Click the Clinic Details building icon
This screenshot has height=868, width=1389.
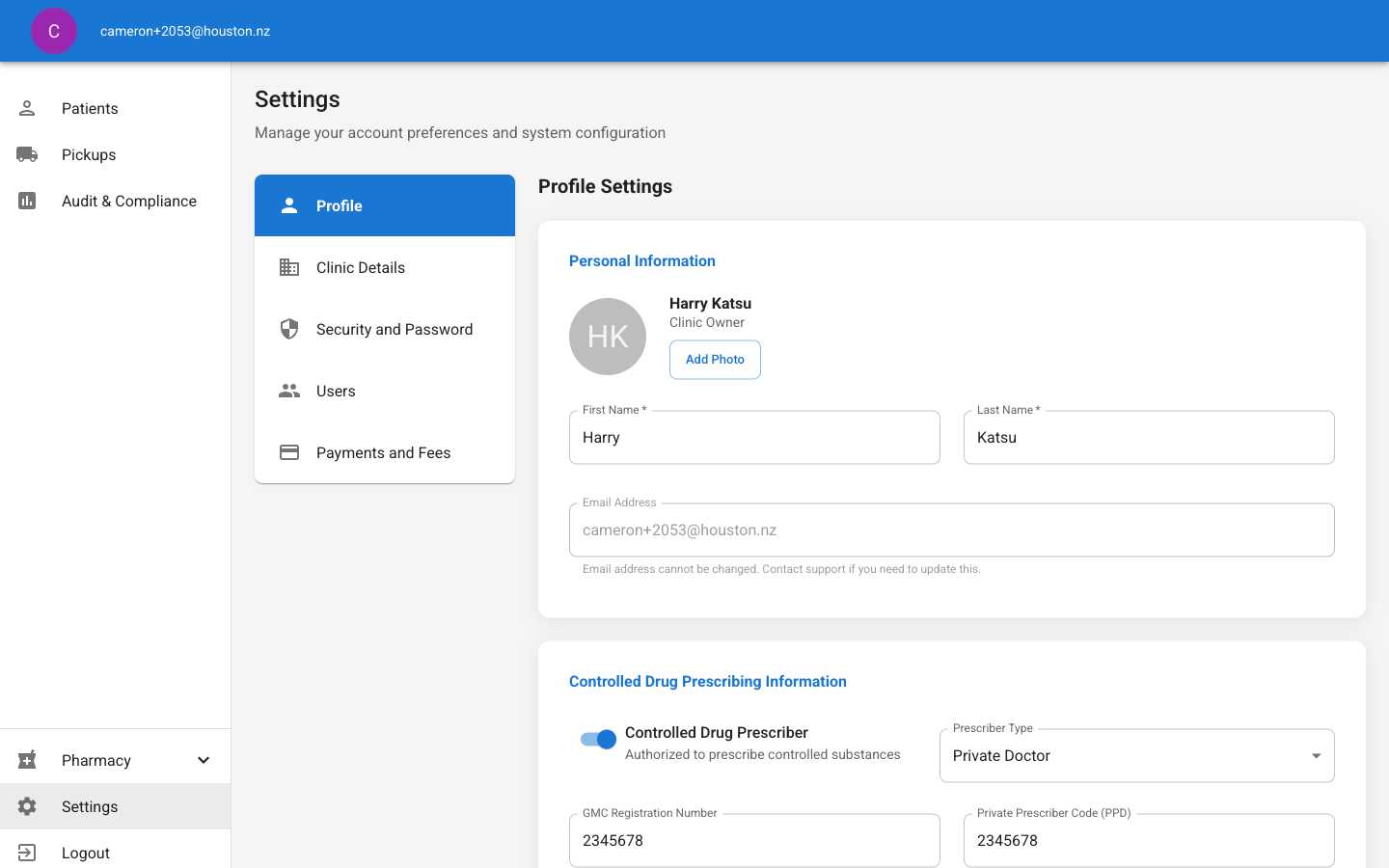point(289,267)
